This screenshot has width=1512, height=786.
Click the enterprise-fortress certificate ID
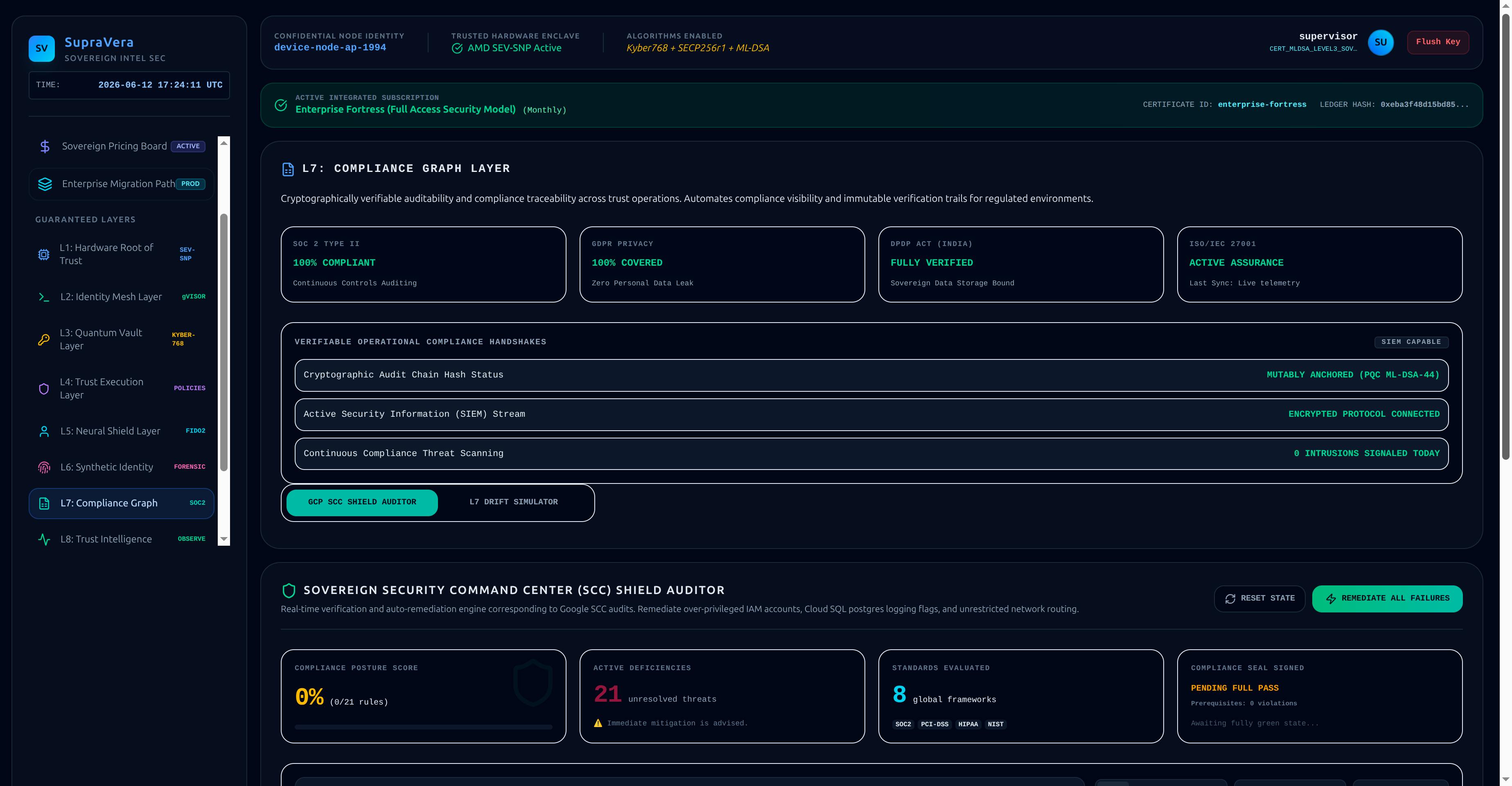pyautogui.click(x=1262, y=105)
